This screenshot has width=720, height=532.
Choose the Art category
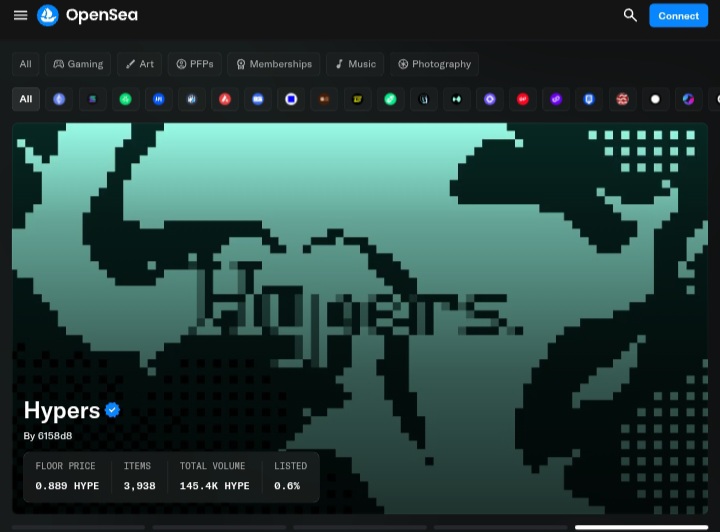(x=139, y=64)
